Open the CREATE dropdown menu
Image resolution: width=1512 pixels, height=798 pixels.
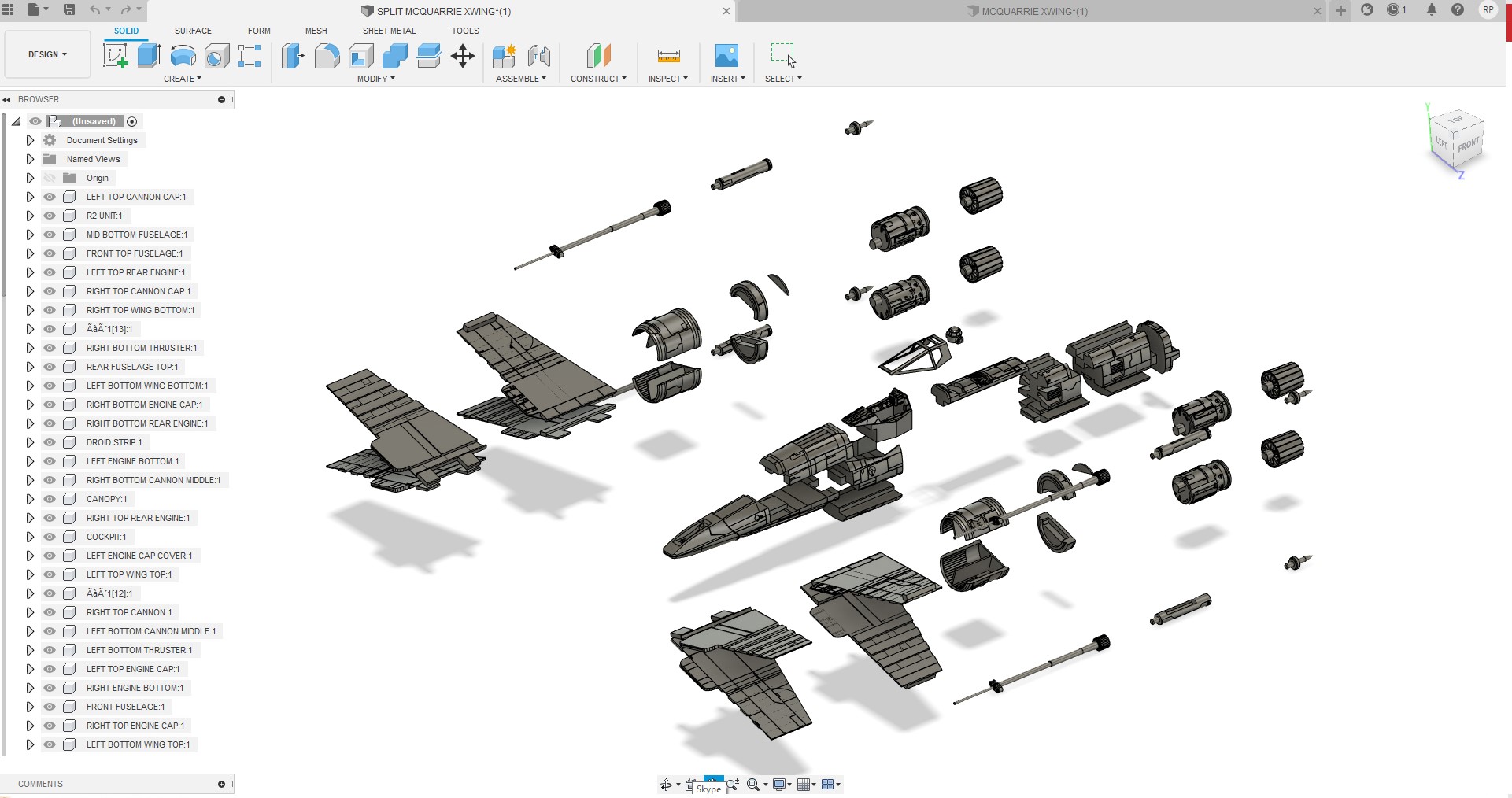[x=183, y=79]
